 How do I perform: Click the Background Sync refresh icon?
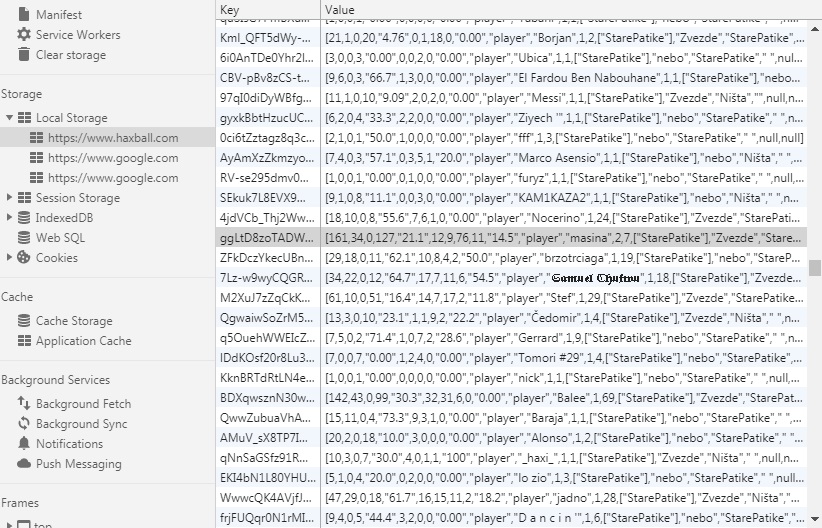[24, 424]
